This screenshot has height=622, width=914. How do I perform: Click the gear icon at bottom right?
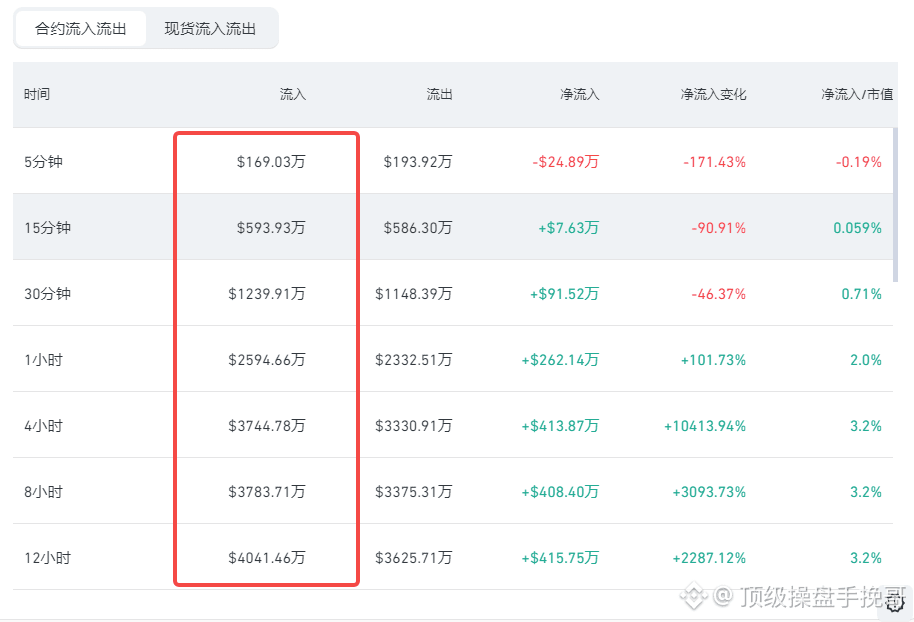tap(895, 604)
